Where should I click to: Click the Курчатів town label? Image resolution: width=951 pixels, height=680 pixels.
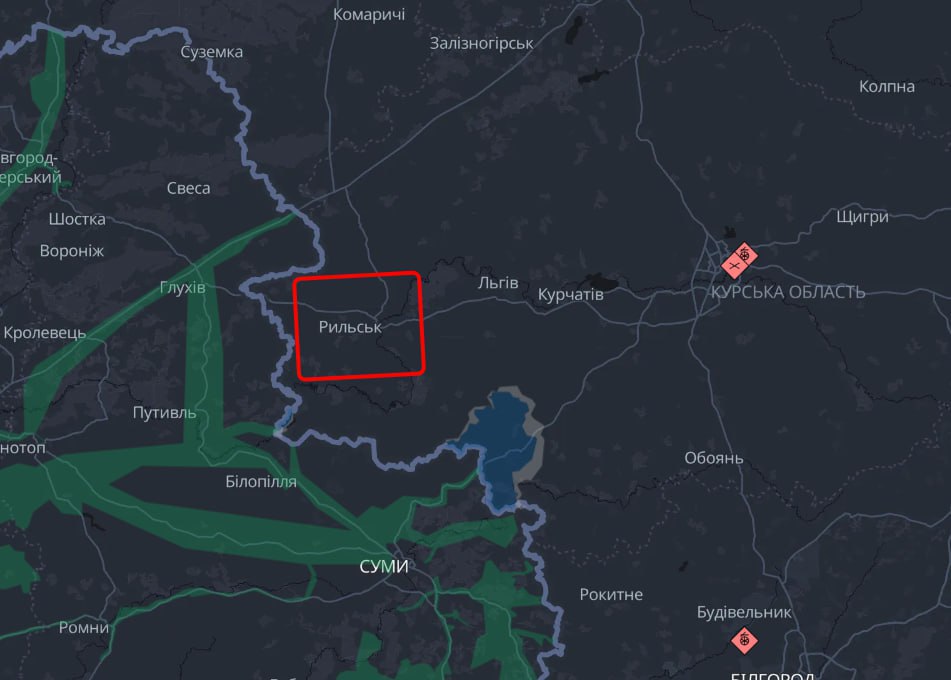click(x=571, y=295)
